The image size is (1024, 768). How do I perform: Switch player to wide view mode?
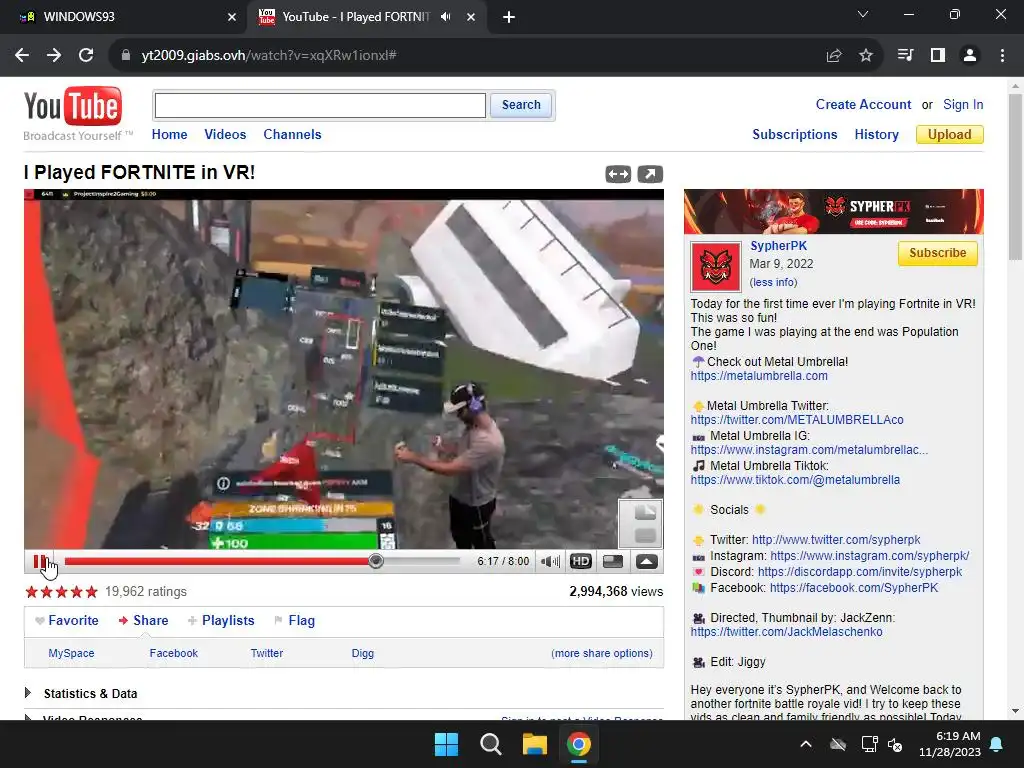tap(613, 561)
